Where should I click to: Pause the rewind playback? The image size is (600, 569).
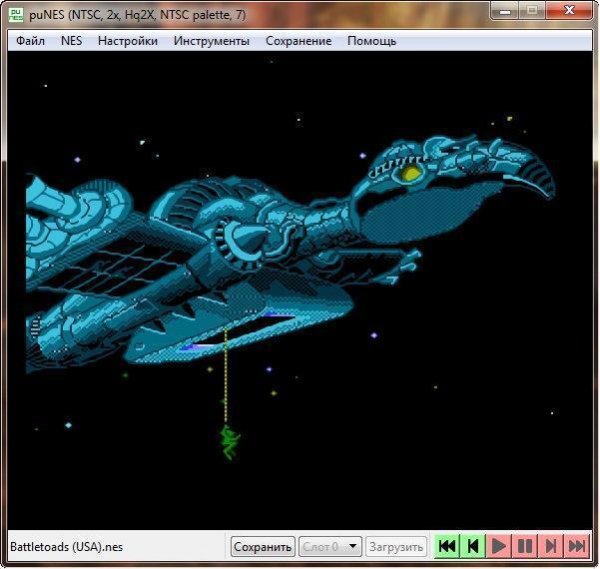coord(525,546)
